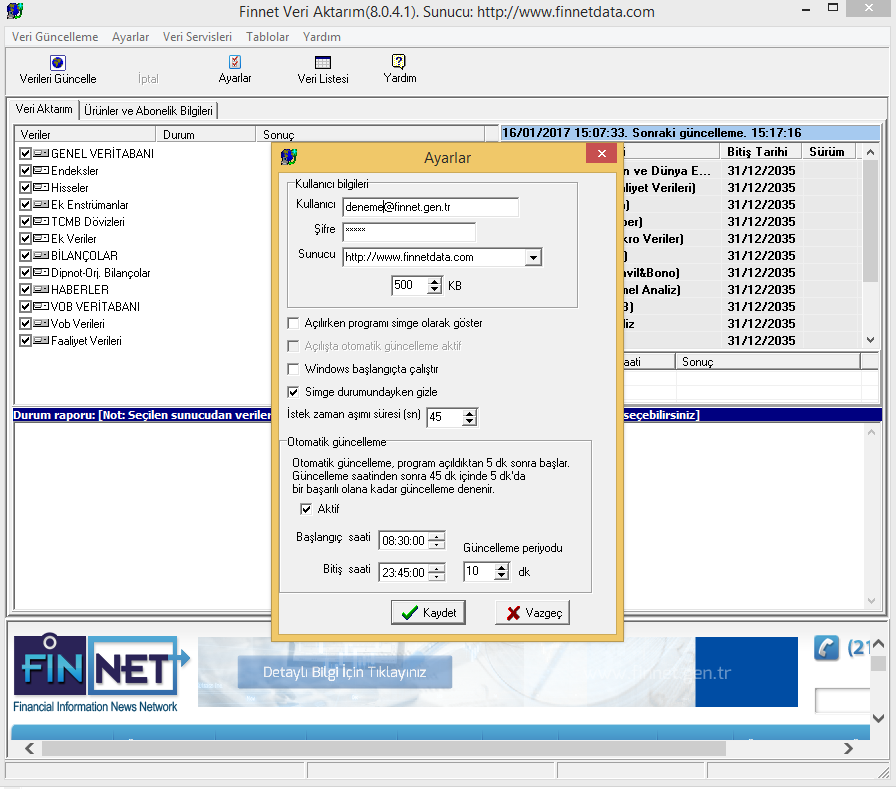Cancel with the Vazgeç button

(532, 612)
